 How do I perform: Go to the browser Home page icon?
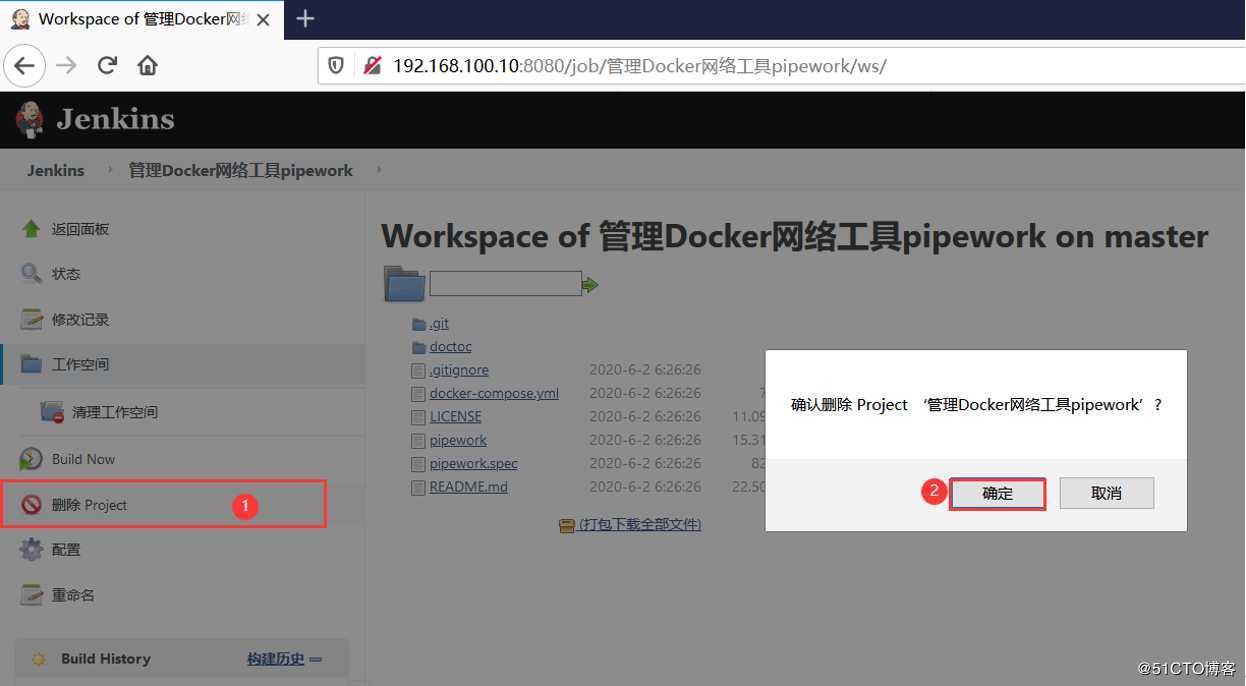pyautogui.click(x=148, y=66)
